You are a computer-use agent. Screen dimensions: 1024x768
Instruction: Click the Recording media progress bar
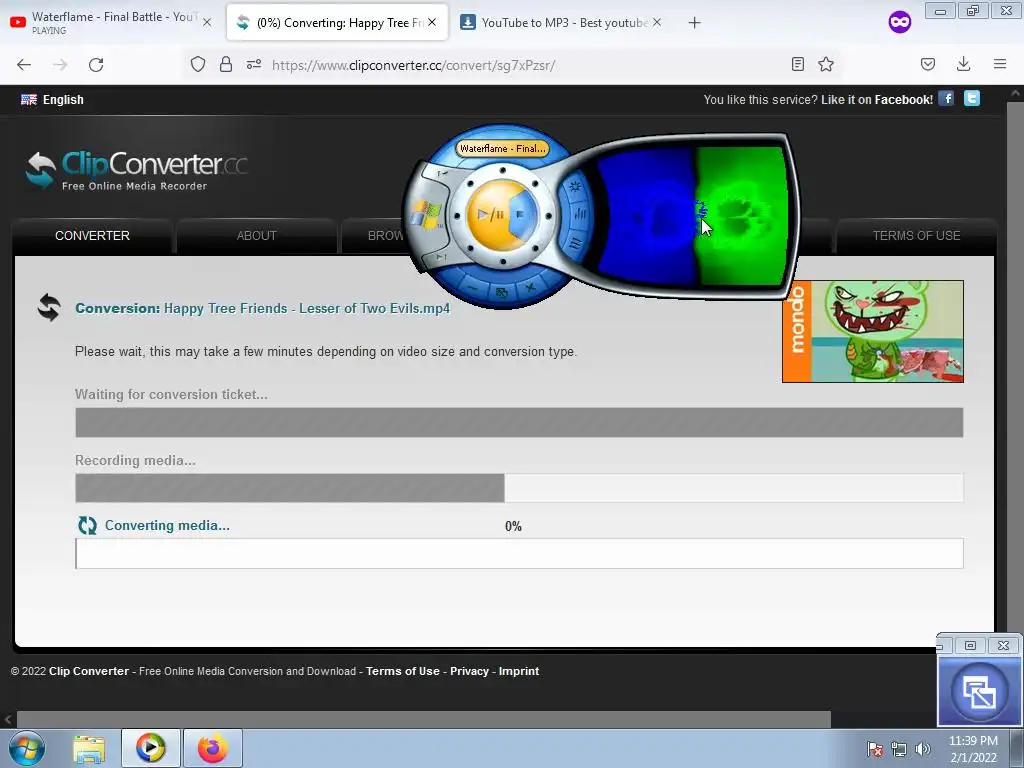(x=519, y=488)
